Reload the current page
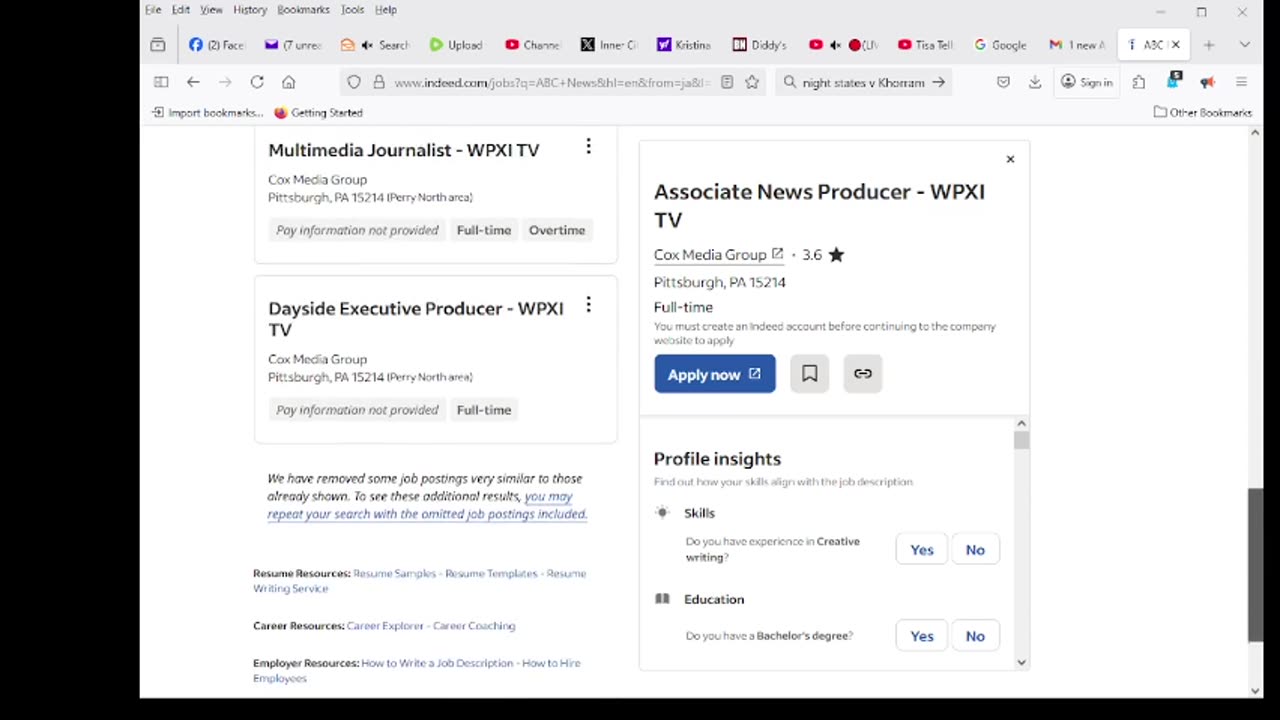 coord(257,82)
